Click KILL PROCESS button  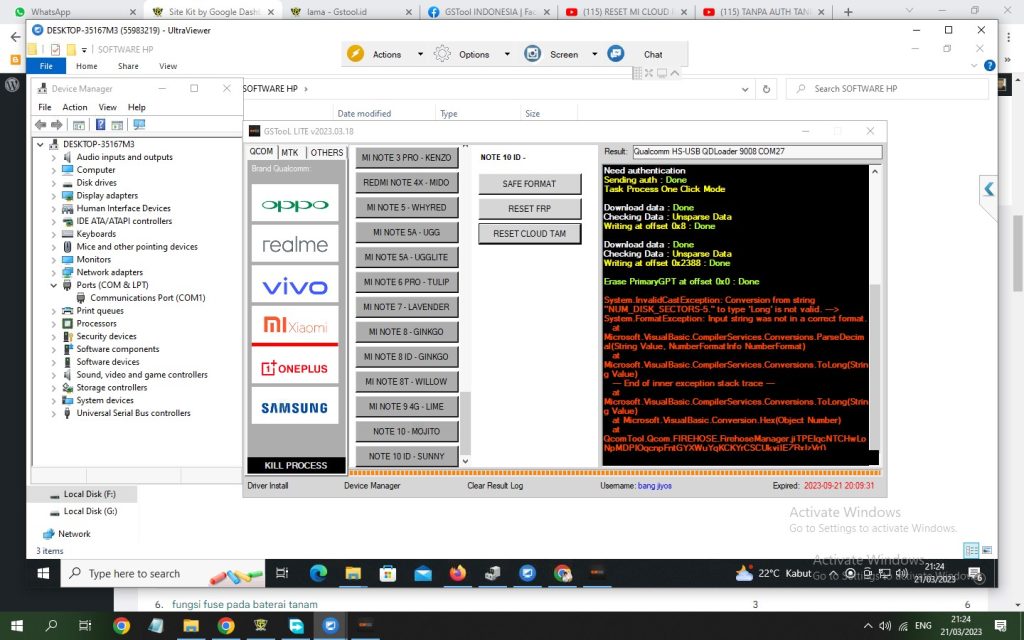pyautogui.click(x=296, y=465)
